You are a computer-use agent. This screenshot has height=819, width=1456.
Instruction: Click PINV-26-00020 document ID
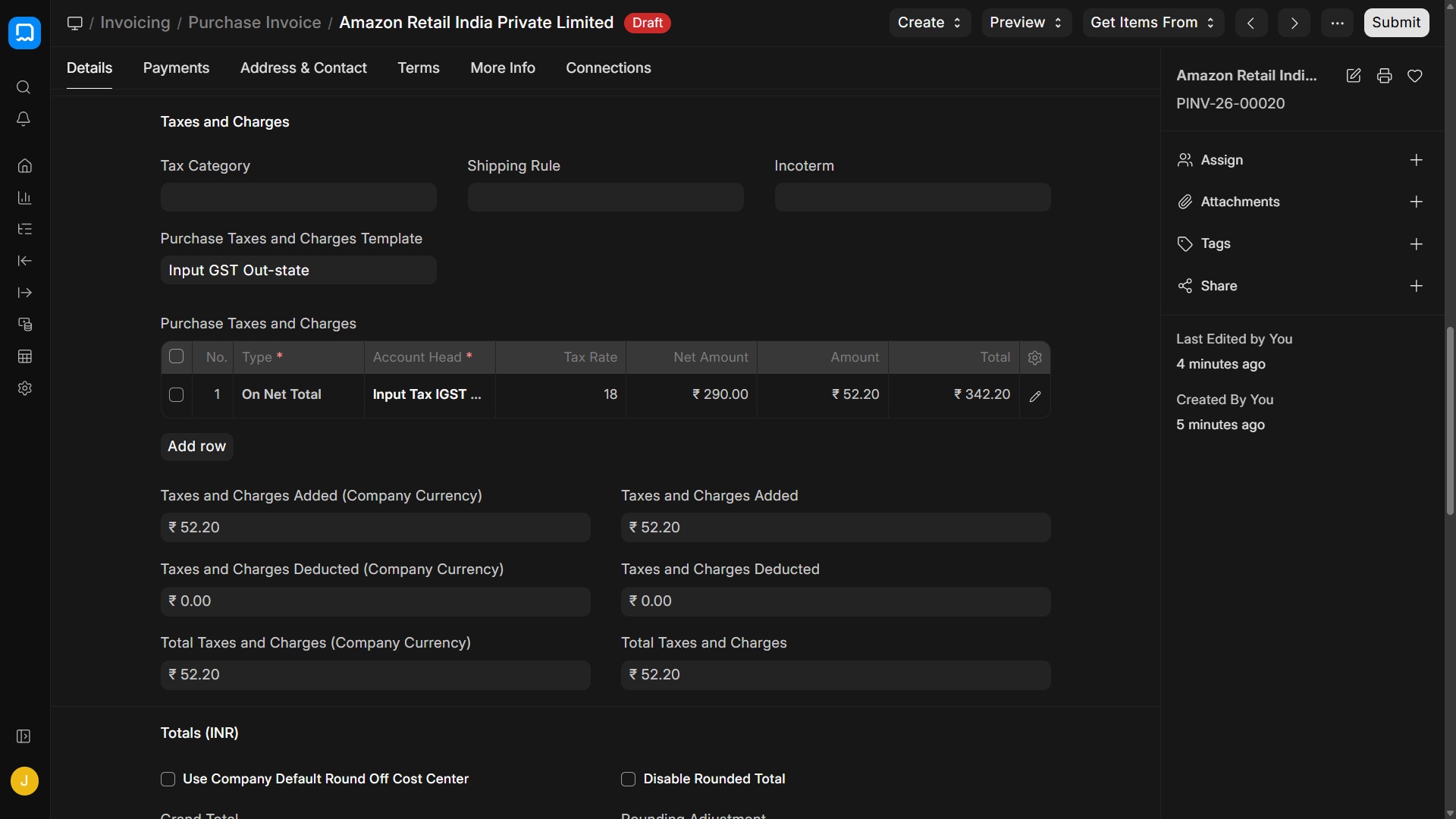click(x=1230, y=104)
